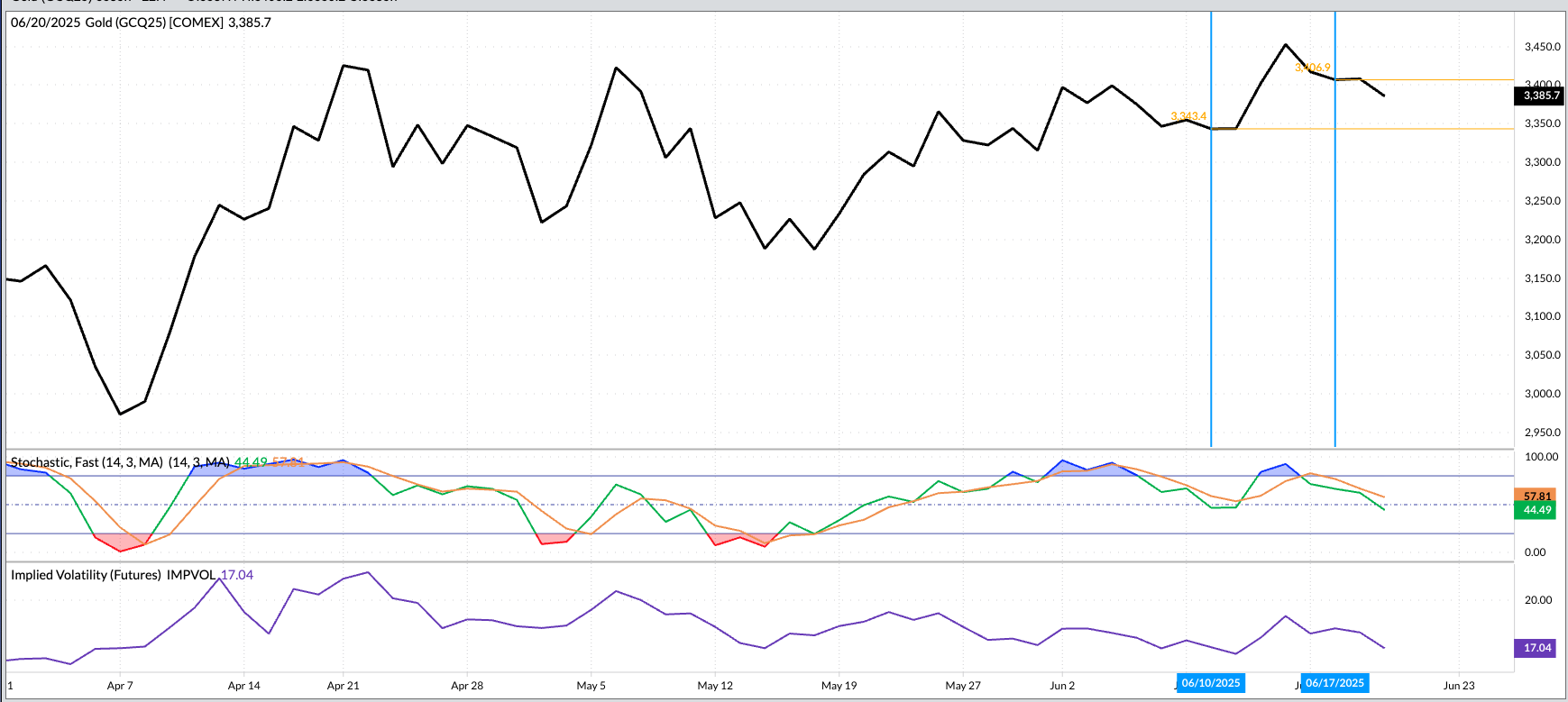This screenshot has height=702, width=1568.
Task: Click the green 44.49 stochastic value tag
Action: pos(1536,510)
